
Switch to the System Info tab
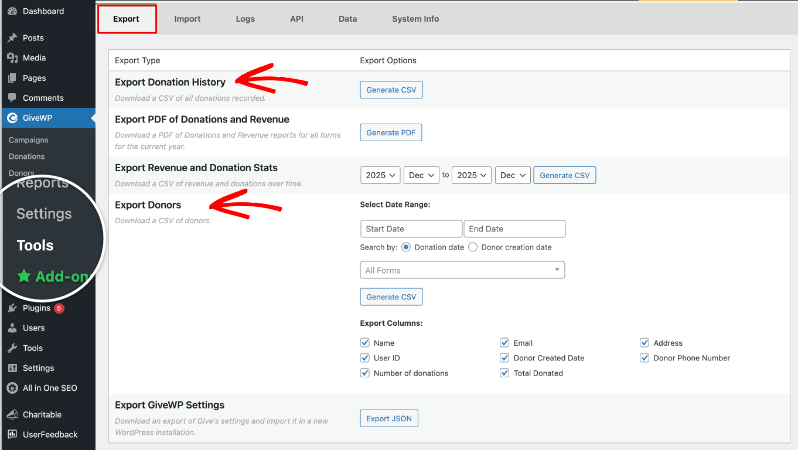415,19
